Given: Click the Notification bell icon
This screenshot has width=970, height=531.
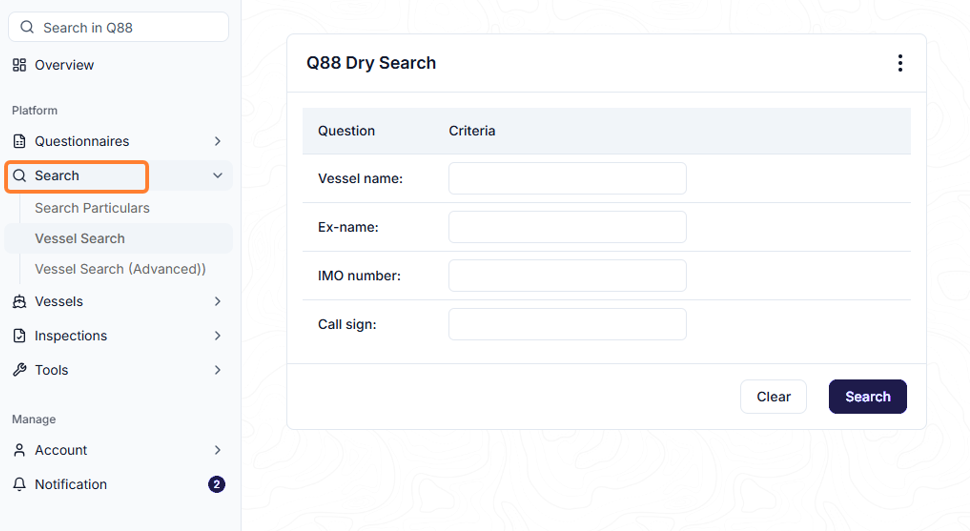Looking at the screenshot, I should pos(19,485).
